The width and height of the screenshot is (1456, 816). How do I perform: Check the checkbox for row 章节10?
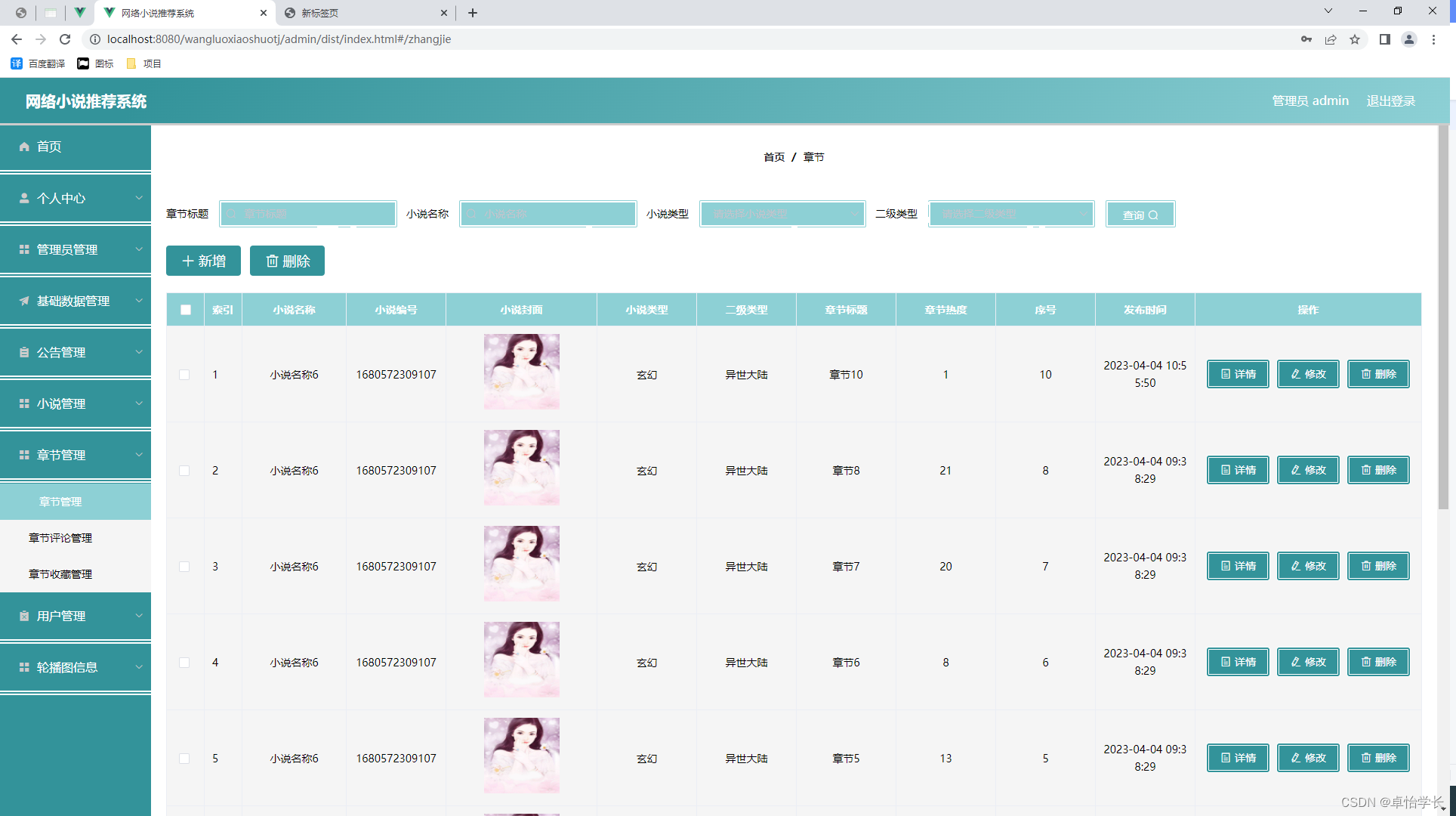[184, 375]
